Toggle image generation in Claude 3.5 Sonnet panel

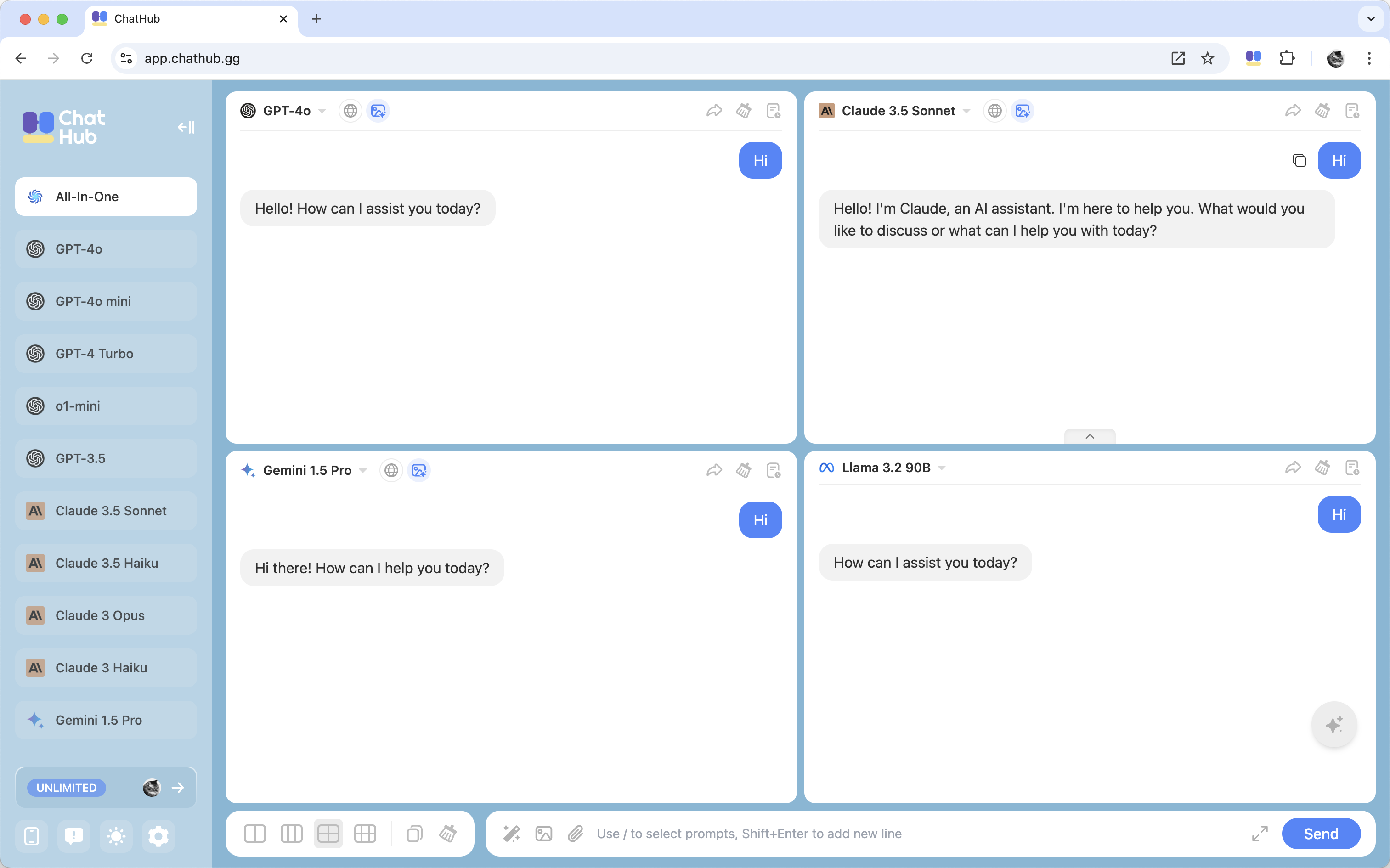coord(1022,111)
